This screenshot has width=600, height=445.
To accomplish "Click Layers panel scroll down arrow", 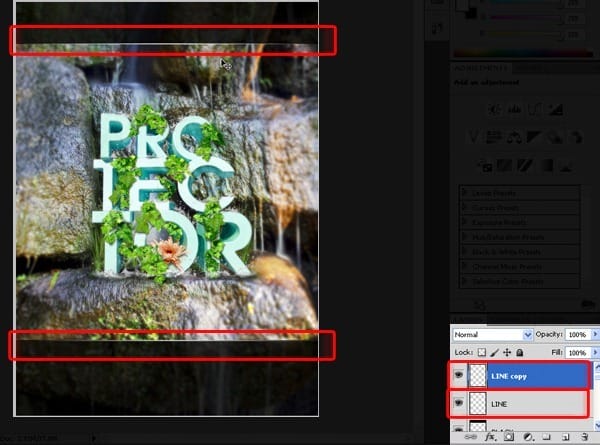I will [597, 425].
